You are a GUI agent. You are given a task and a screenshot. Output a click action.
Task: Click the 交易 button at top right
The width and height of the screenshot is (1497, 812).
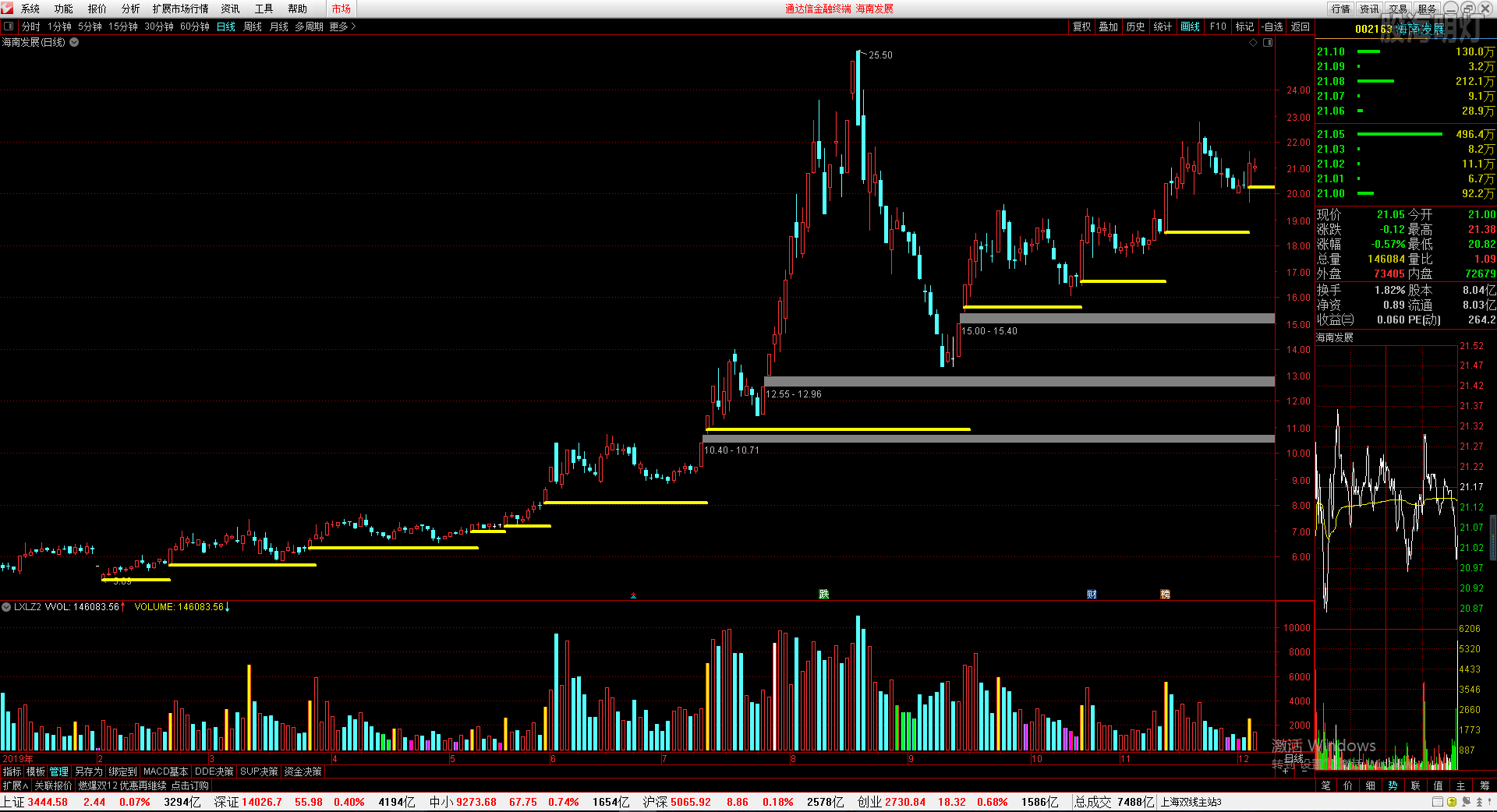(1398, 9)
